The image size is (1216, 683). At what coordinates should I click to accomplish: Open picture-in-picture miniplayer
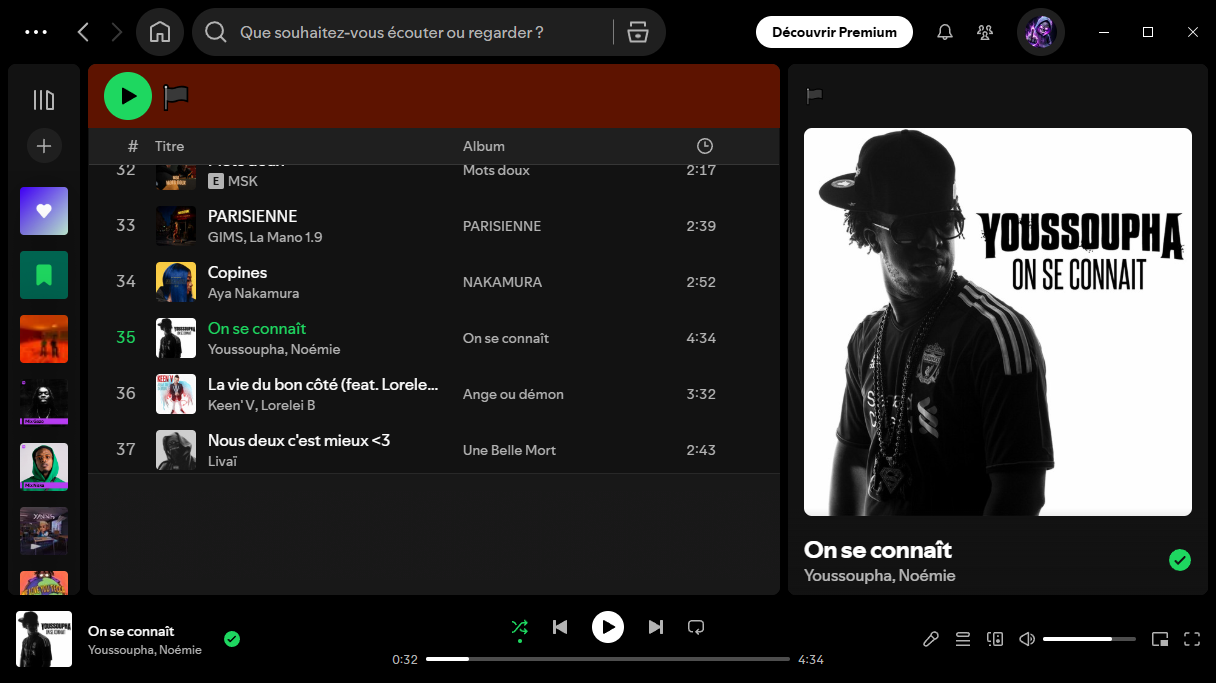click(x=1160, y=638)
